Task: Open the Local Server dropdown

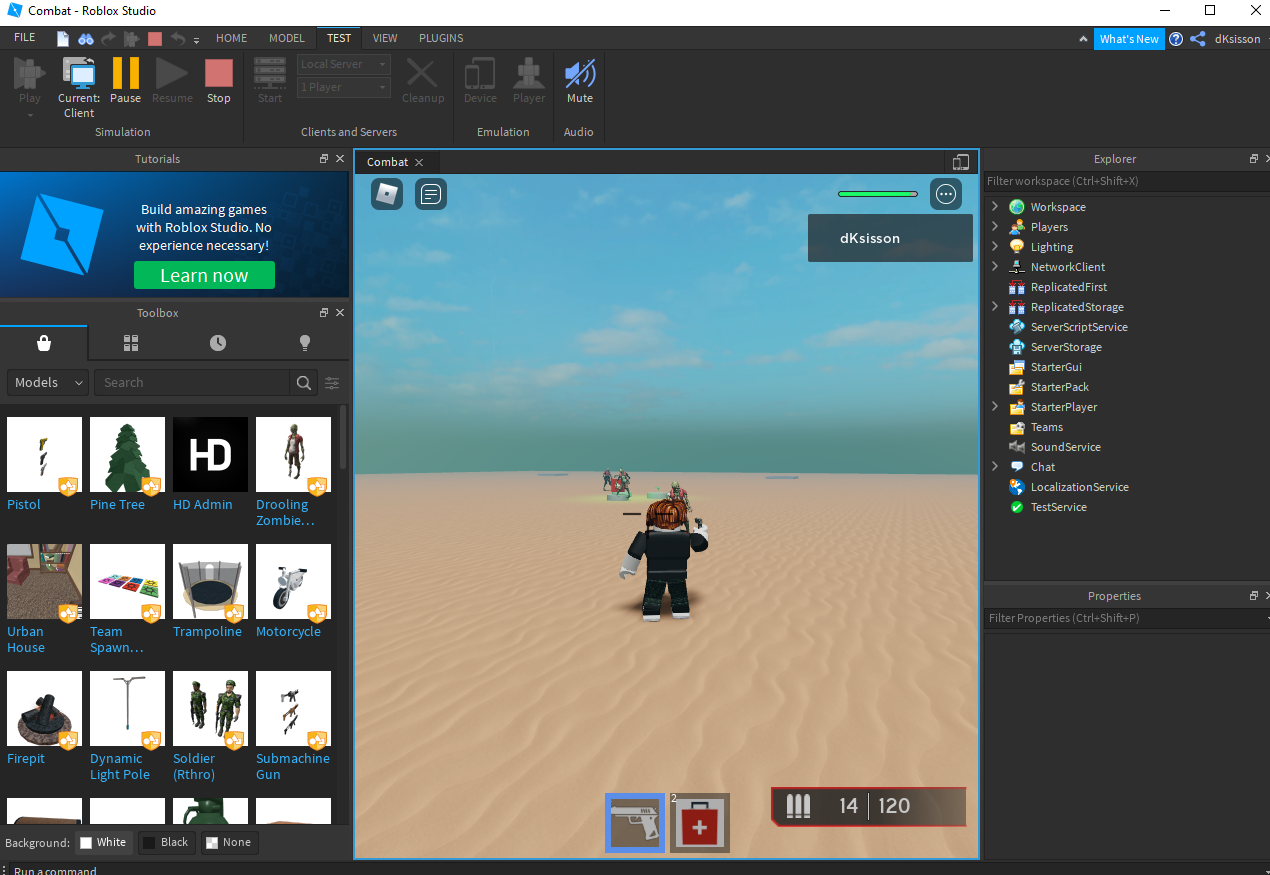Action: 344,64
